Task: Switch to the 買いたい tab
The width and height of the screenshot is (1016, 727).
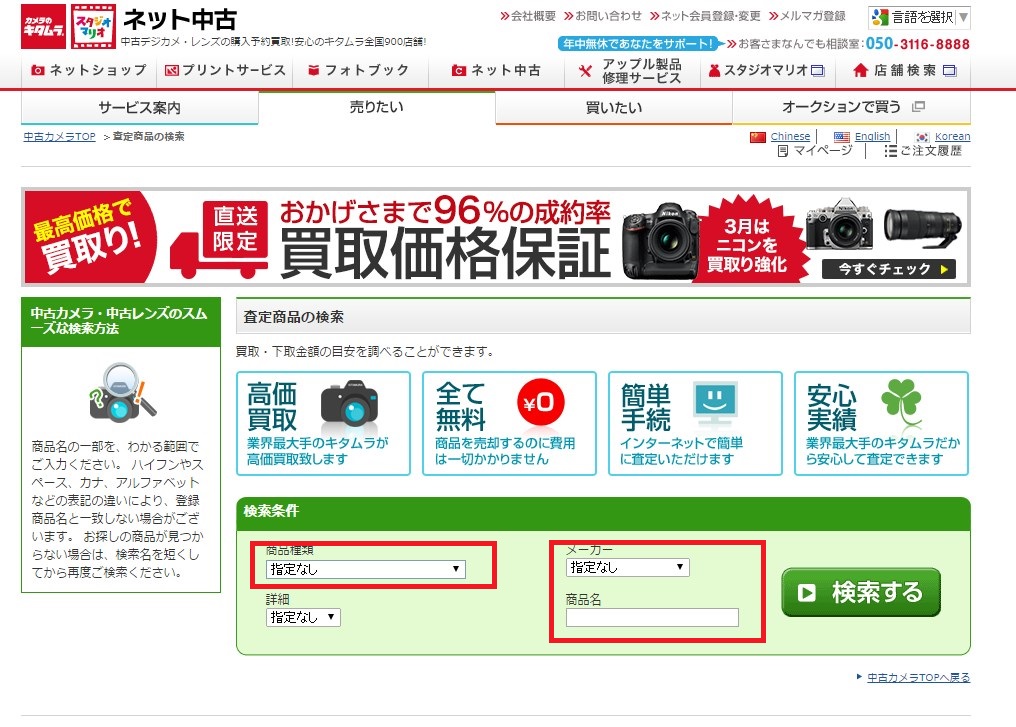Action: pyautogui.click(x=614, y=108)
